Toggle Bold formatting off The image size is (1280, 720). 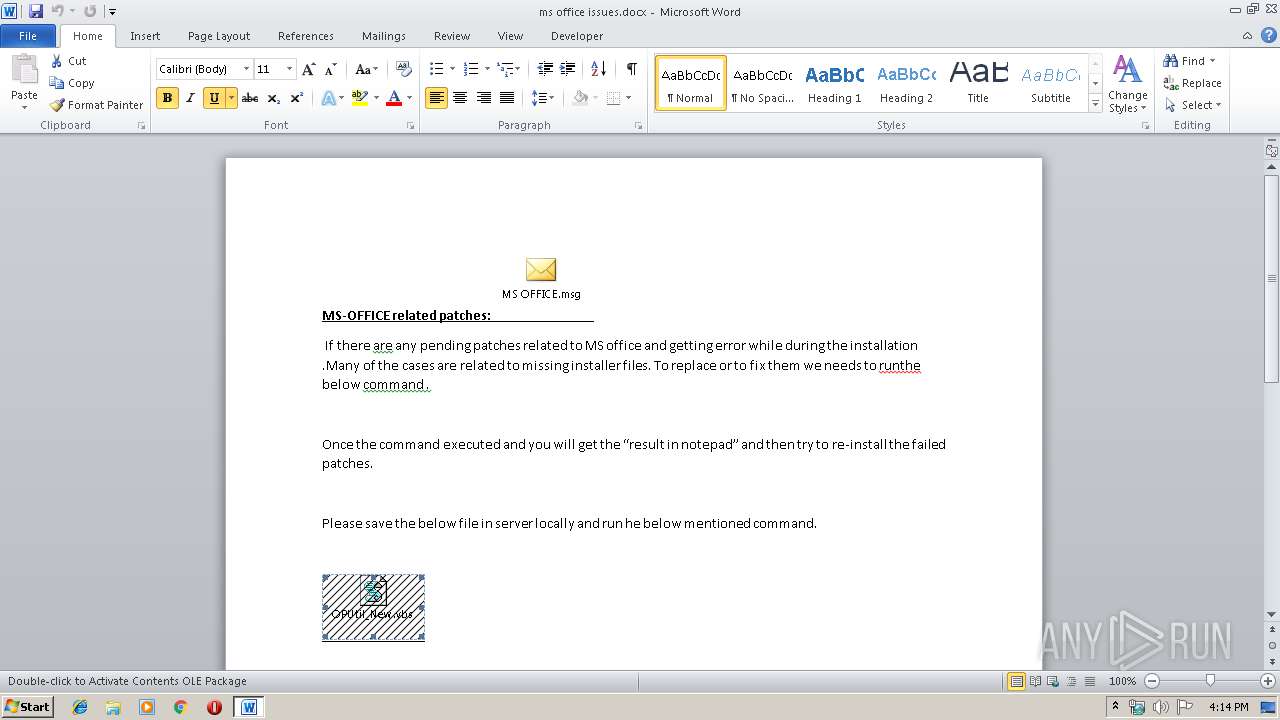(x=167, y=98)
